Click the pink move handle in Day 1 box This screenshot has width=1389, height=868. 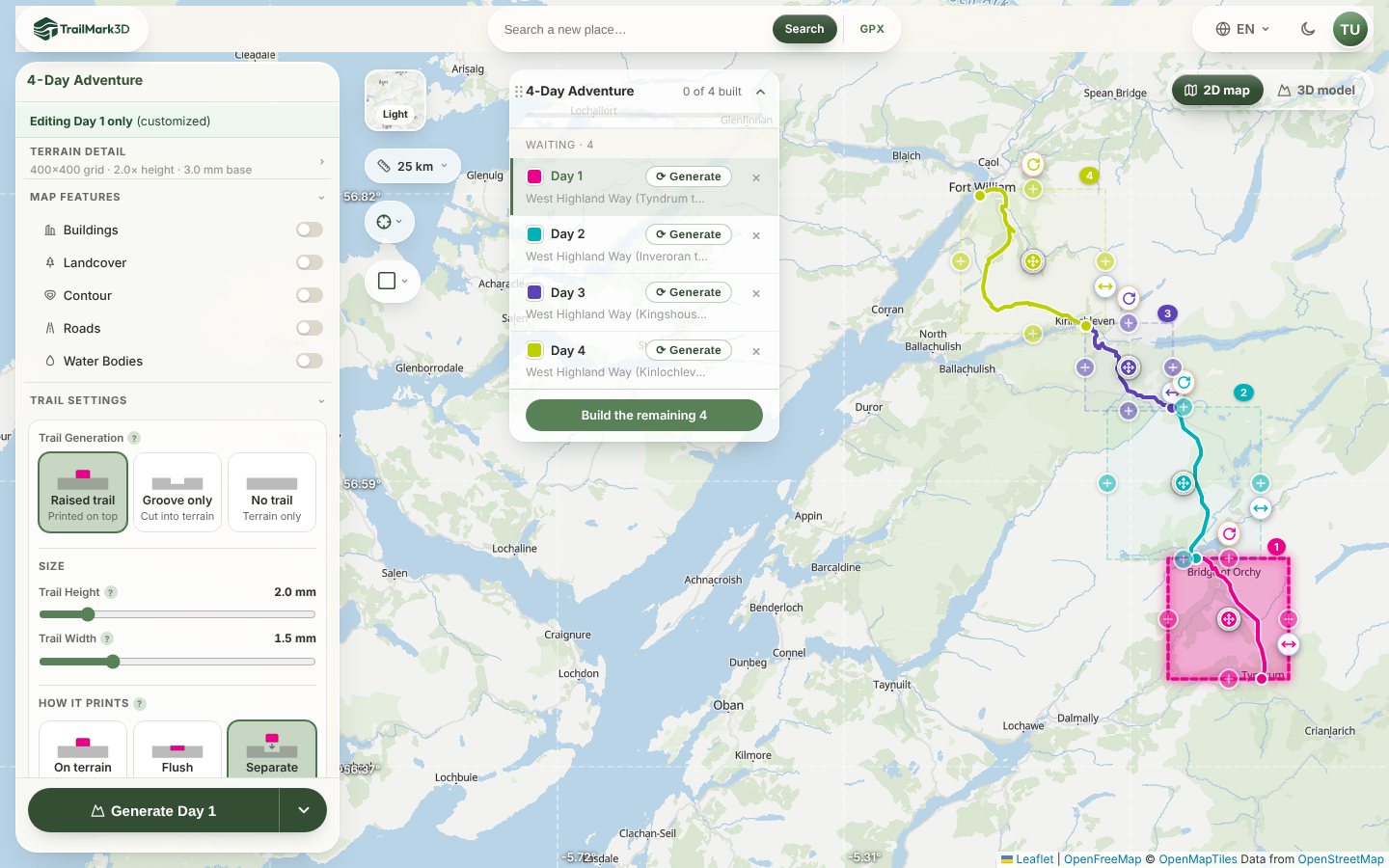[x=1228, y=619]
